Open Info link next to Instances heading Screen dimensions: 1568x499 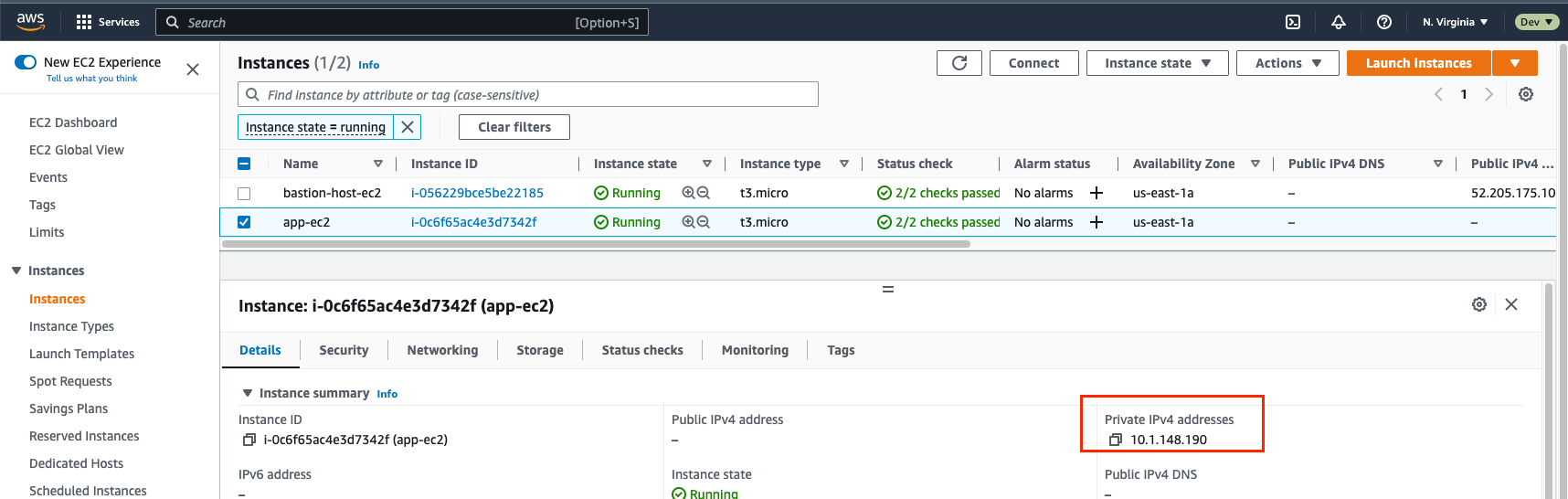coord(368,65)
